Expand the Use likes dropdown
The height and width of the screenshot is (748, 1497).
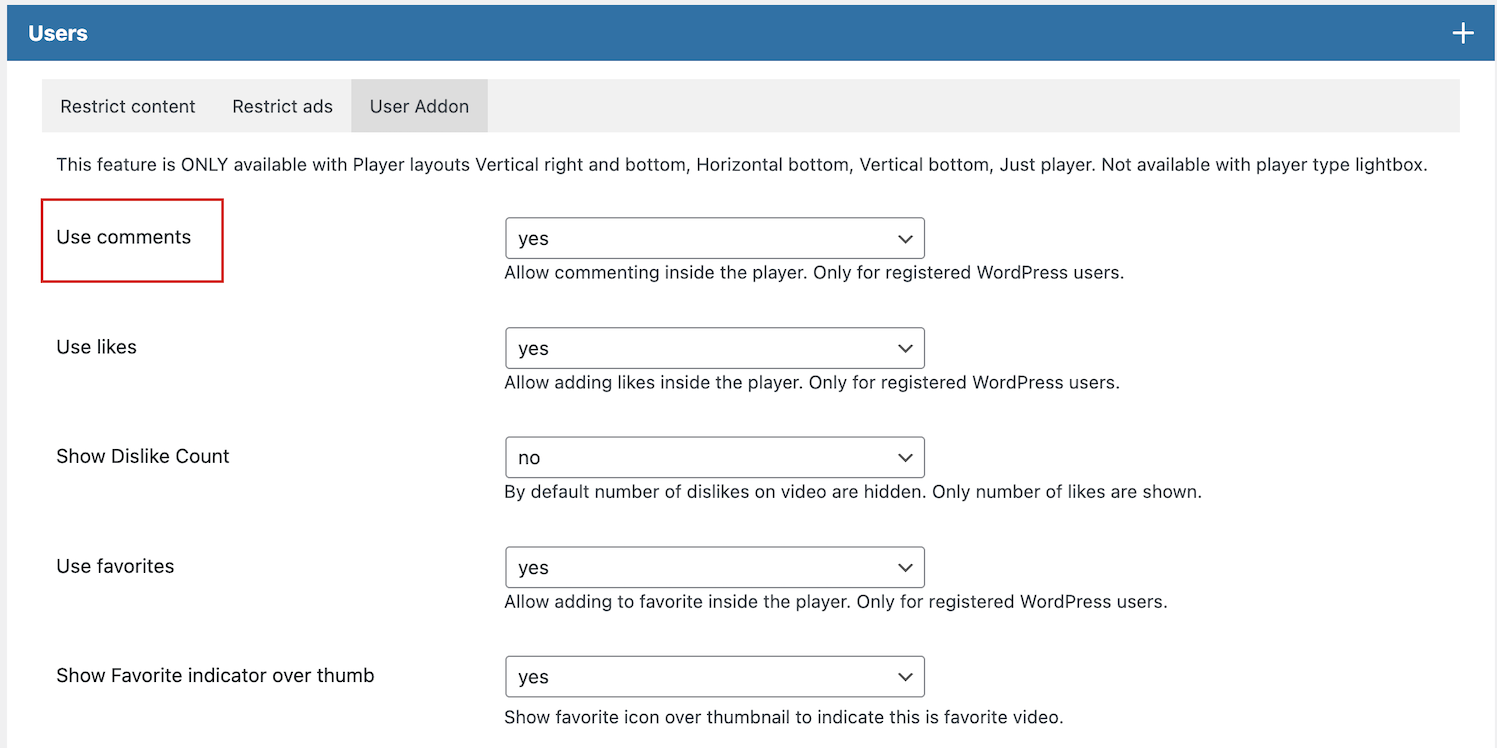pyautogui.click(x=714, y=348)
